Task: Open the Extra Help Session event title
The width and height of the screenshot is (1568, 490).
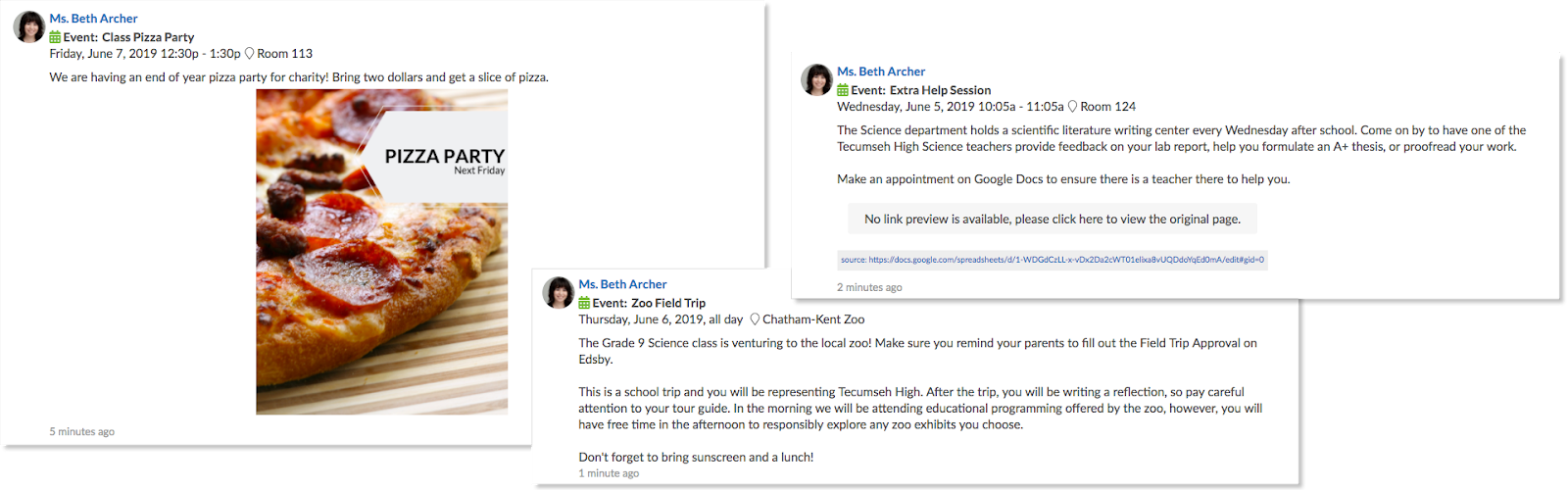Action: pyautogui.click(x=940, y=90)
